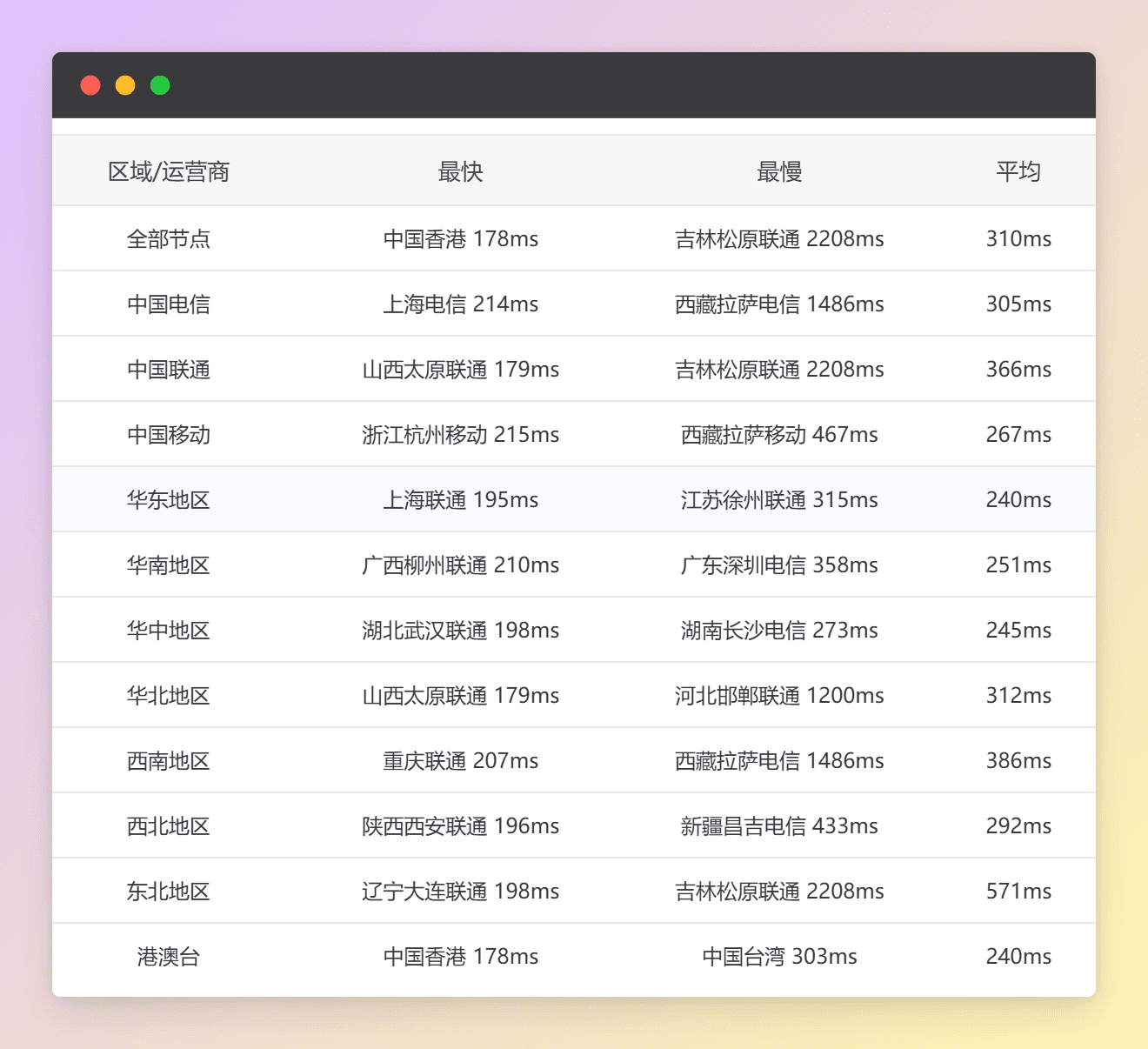Click 中国台湾 303ms cell
This screenshot has height=1049, width=1148.
point(779,956)
